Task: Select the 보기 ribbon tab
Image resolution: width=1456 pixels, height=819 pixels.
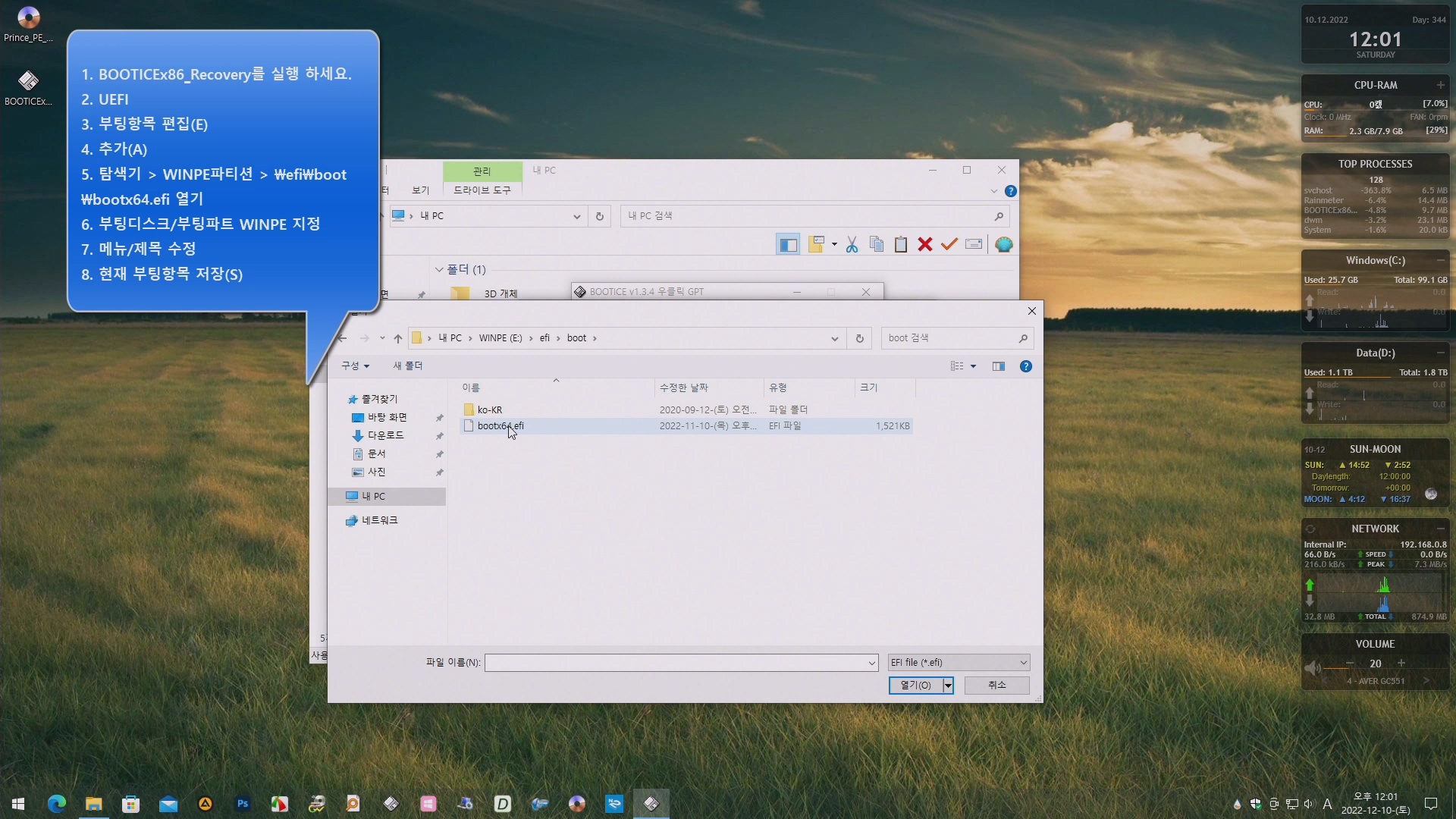Action: coord(420,190)
